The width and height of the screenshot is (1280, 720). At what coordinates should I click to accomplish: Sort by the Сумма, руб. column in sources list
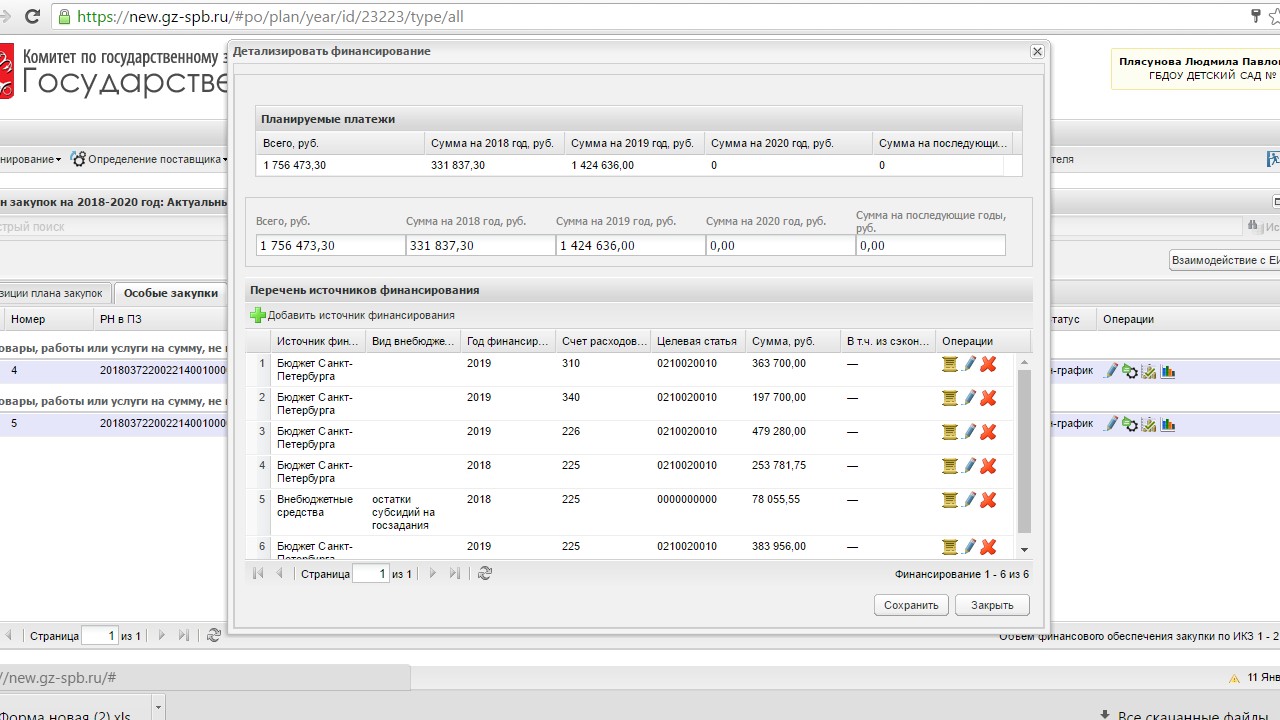pos(792,341)
